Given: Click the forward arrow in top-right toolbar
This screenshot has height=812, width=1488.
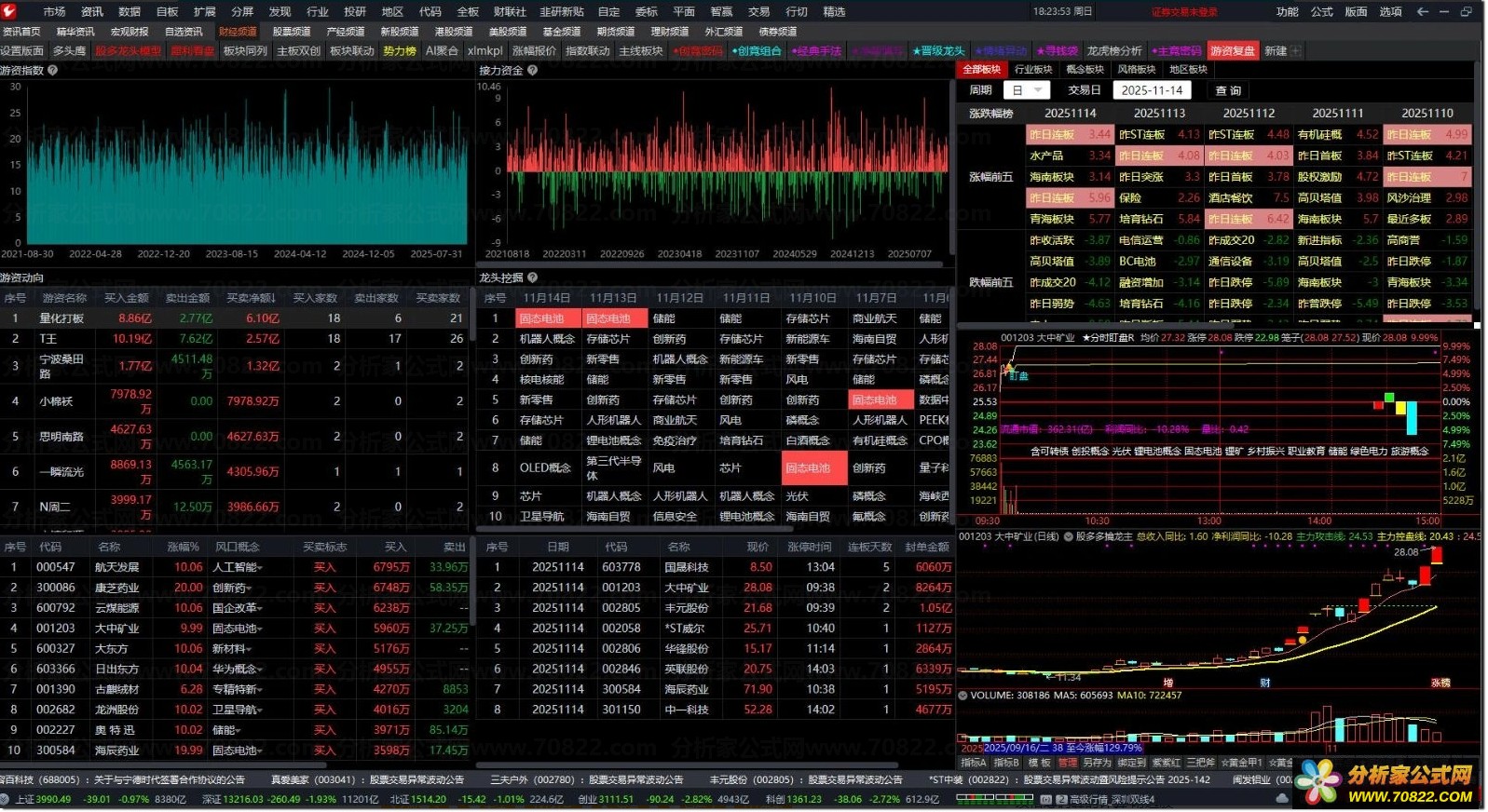Looking at the screenshot, I should [1443, 11].
